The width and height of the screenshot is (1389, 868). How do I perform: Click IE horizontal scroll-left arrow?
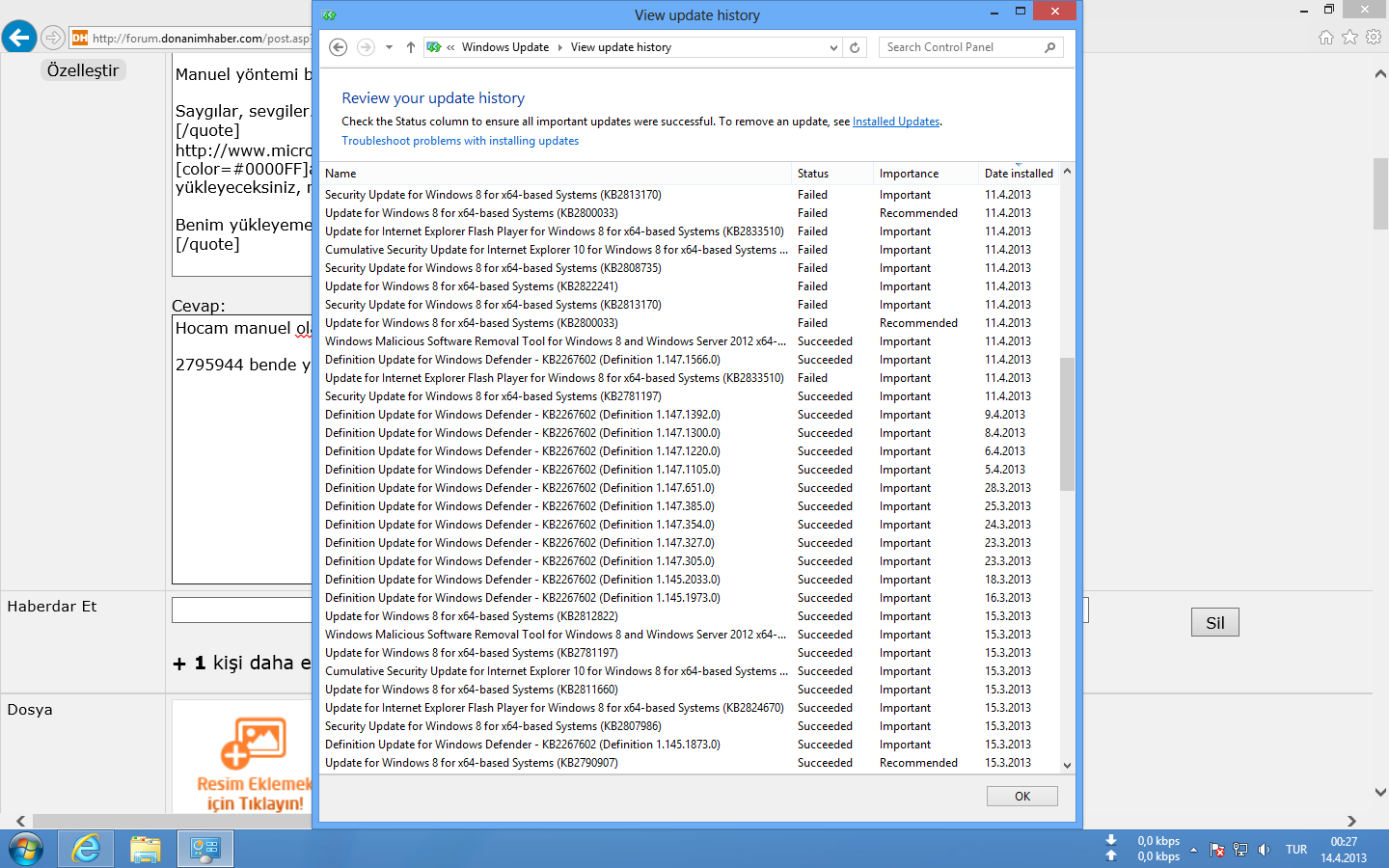coord(20,822)
